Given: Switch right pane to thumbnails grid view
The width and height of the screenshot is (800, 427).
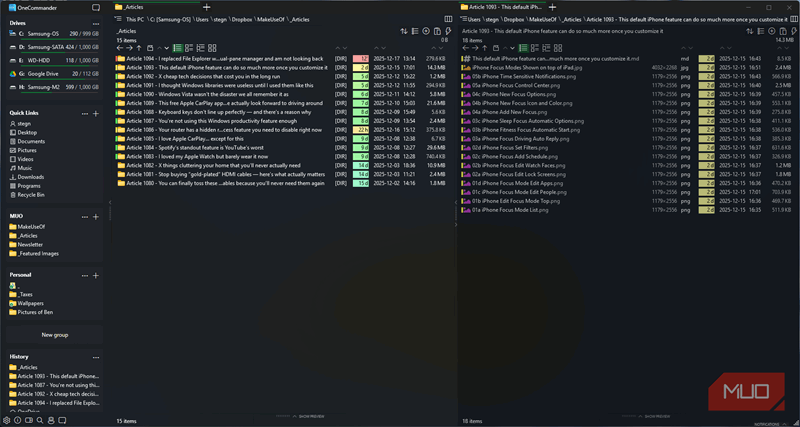Looking at the screenshot, I should [558, 48].
